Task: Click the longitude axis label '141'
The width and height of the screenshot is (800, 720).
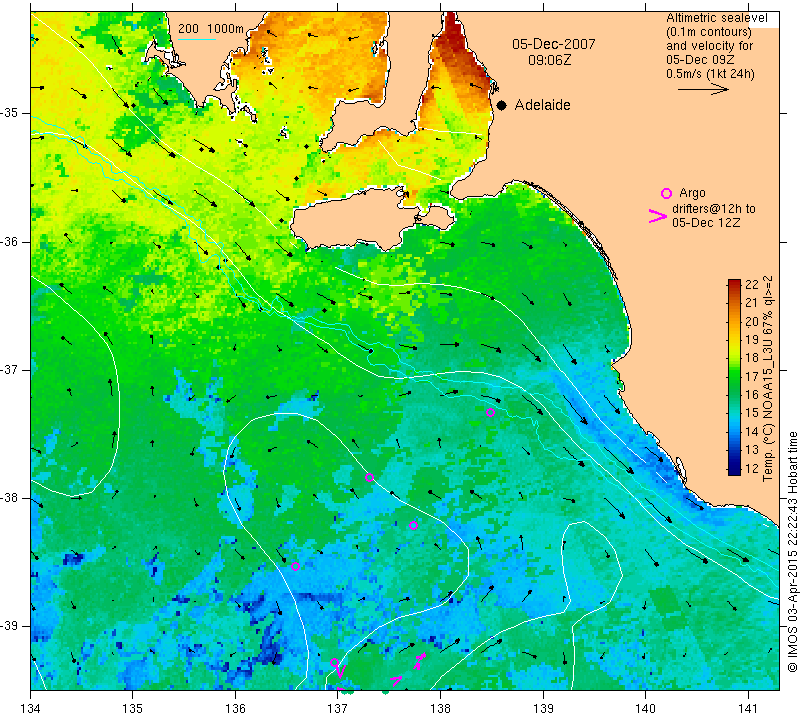Action: click(748, 708)
